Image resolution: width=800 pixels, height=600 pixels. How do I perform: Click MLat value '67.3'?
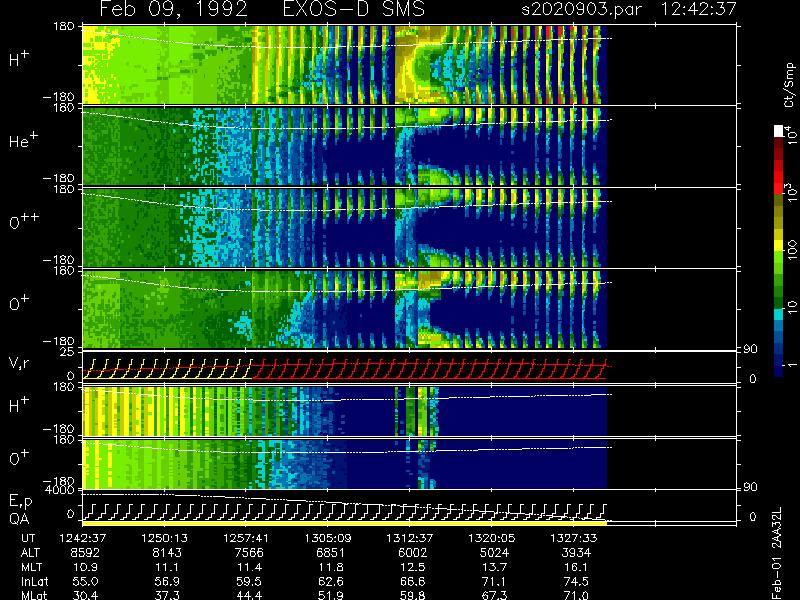coord(494,595)
